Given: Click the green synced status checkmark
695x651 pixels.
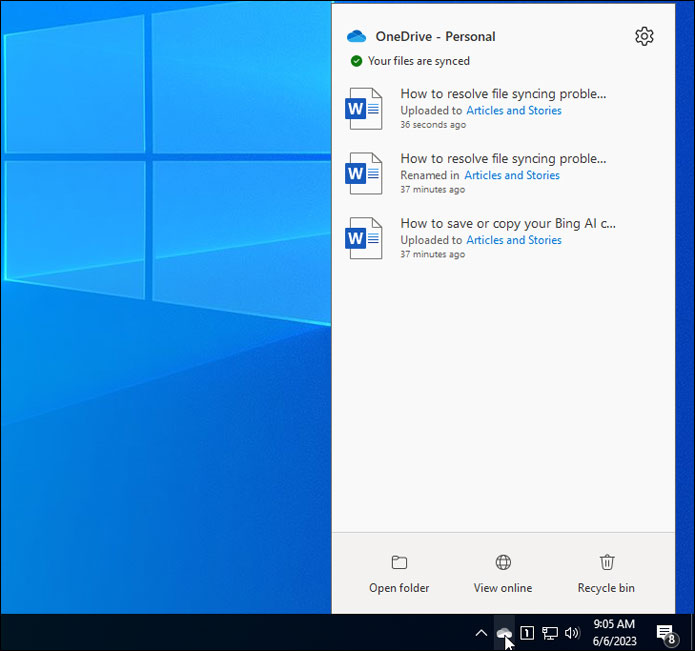Looking at the screenshot, I should (356, 61).
